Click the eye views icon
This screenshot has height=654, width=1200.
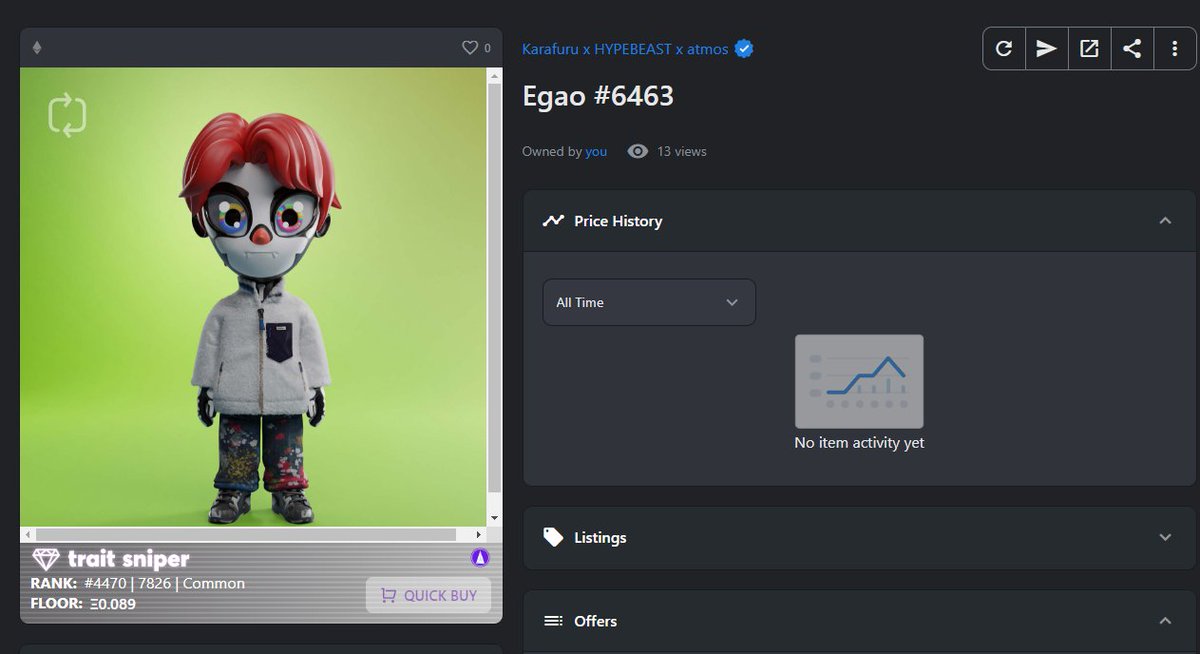tap(637, 151)
